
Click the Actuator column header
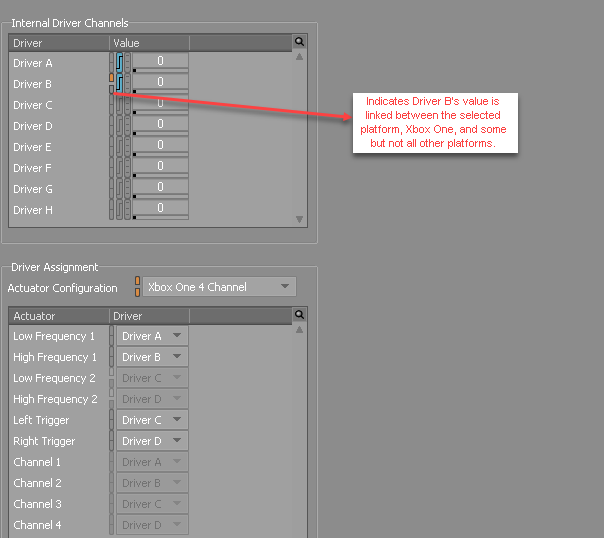point(59,316)
